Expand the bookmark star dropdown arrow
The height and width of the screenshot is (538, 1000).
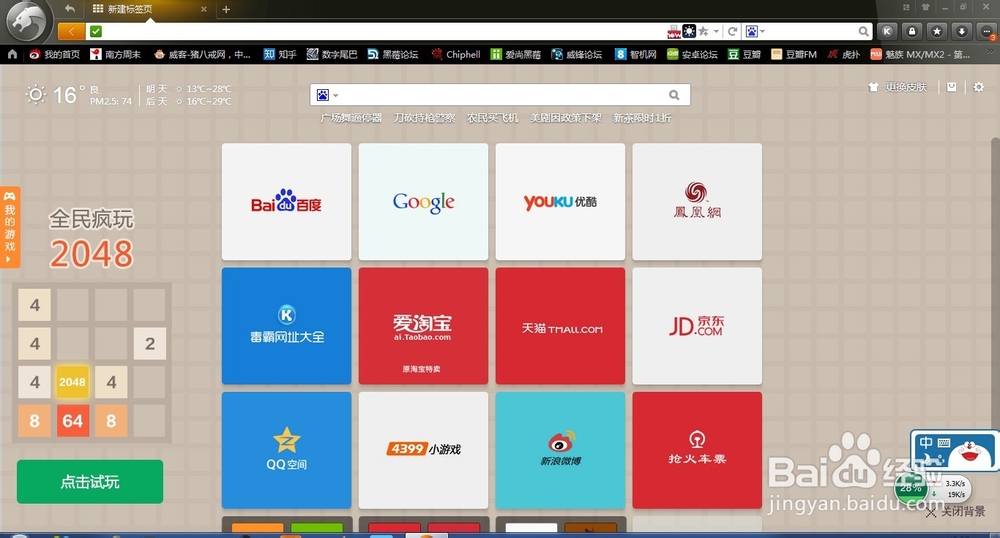tap(716, 31)
